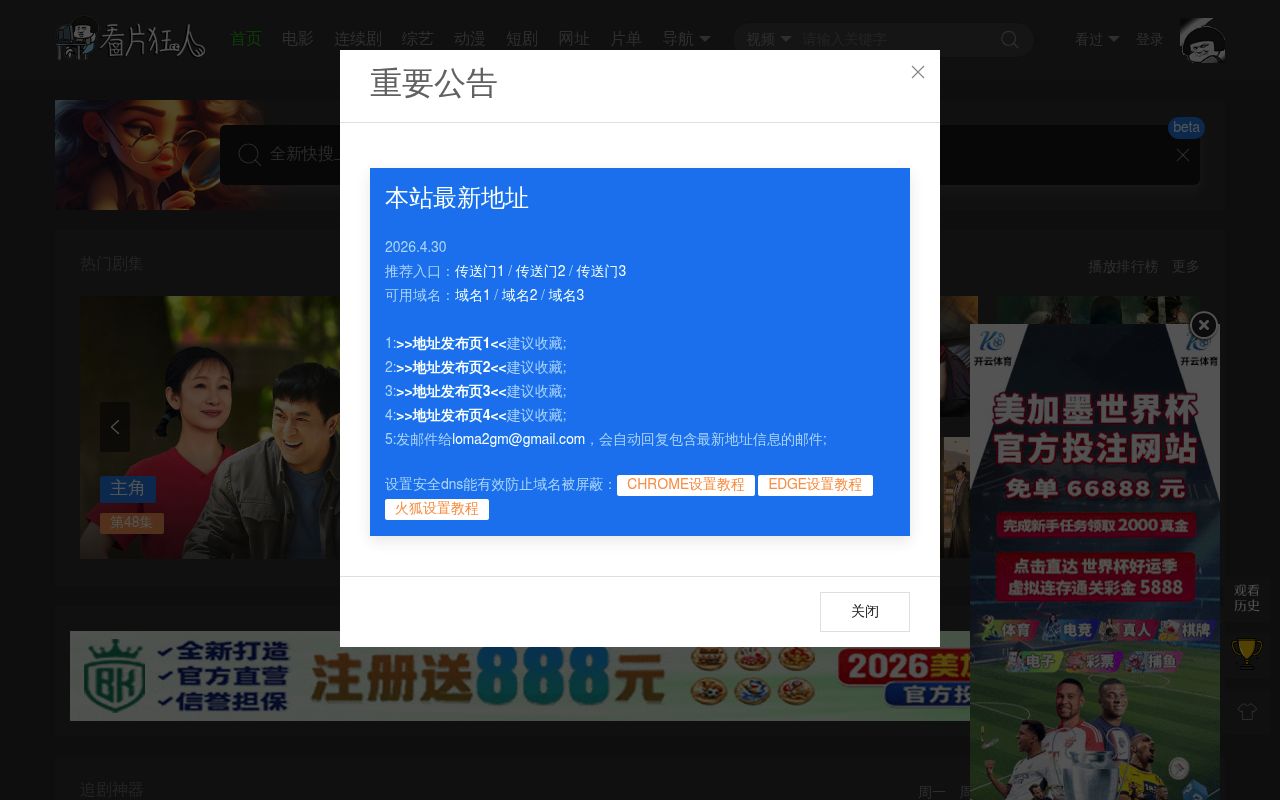Click the 热门剧集 section heading
This screenshot has width=1280, height=800.
pyautogui.click(x=112, y=264)
